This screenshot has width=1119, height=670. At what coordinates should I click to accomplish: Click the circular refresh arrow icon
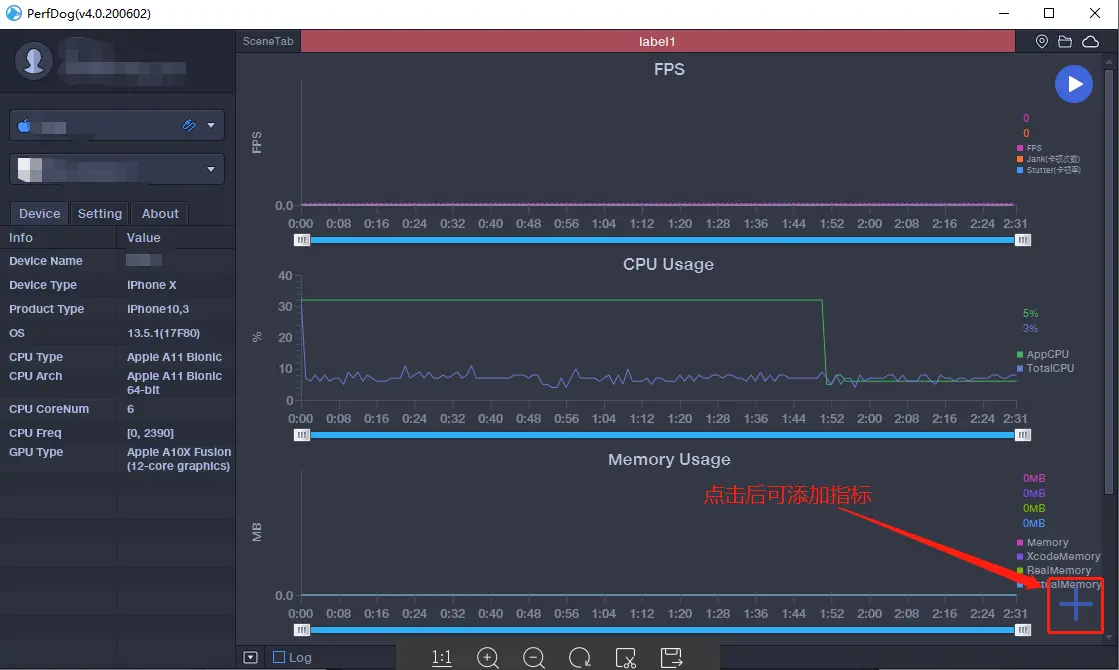tap(579, 657)
